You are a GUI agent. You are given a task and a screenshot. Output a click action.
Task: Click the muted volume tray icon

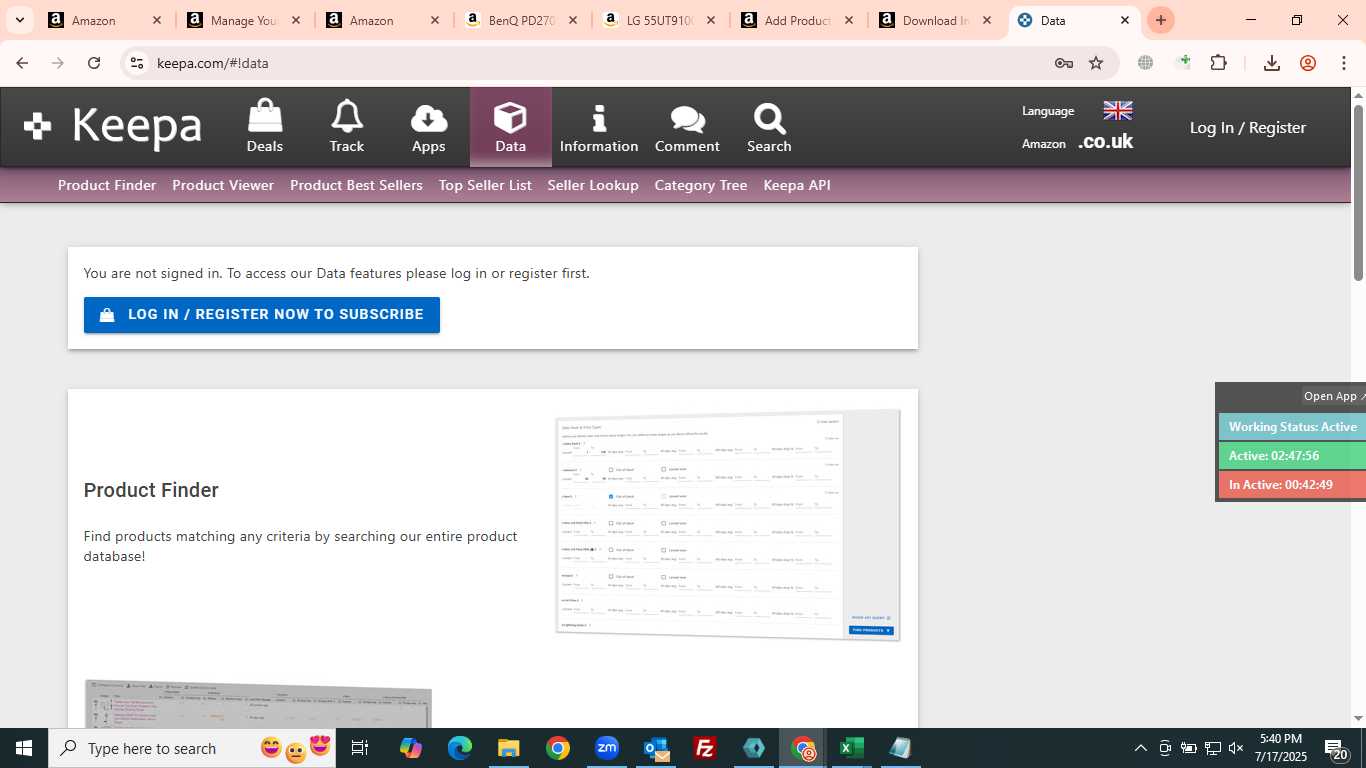pyautogui.click(x=1236, y=748)
